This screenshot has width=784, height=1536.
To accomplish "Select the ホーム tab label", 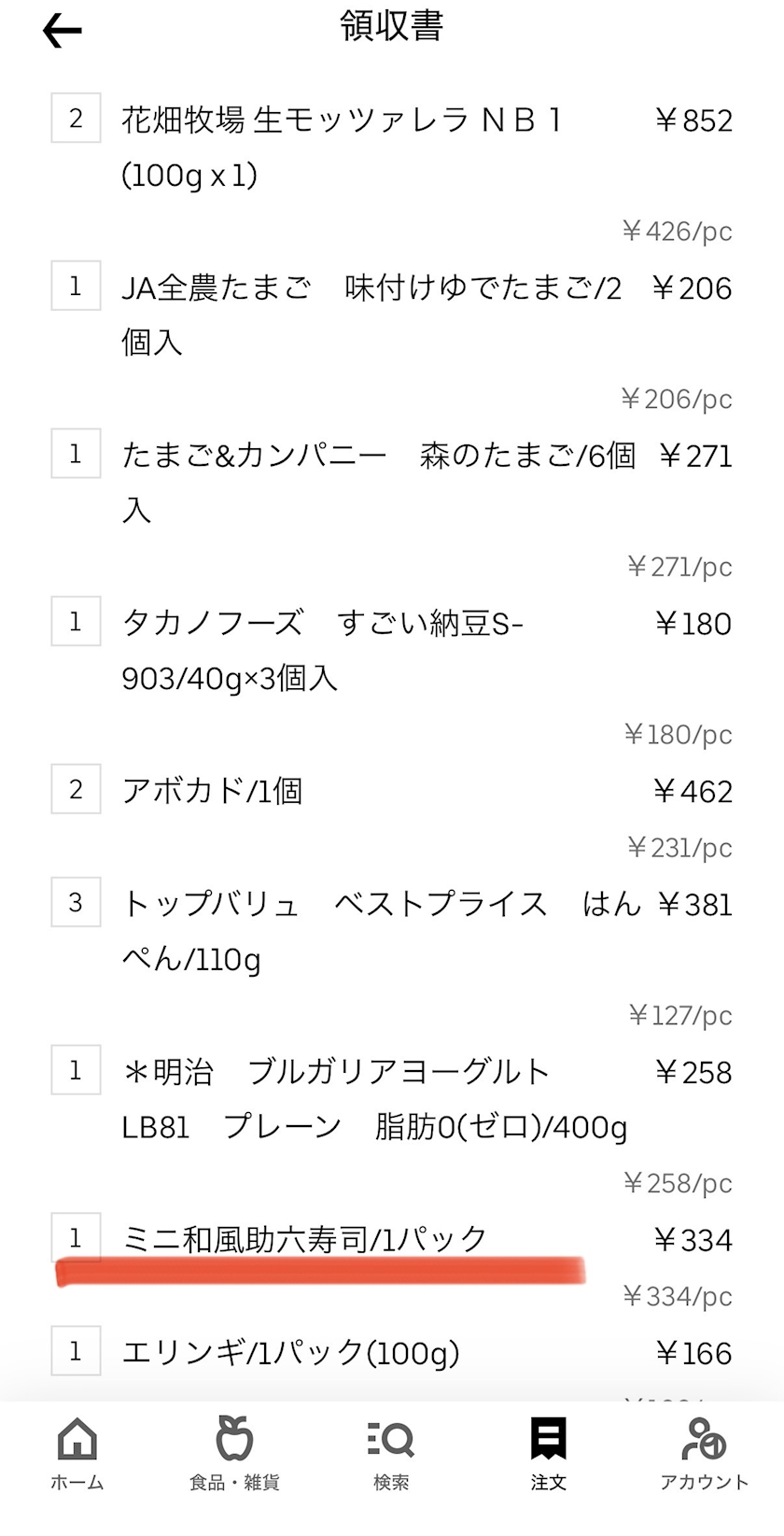I will [x=77, y=1483].
